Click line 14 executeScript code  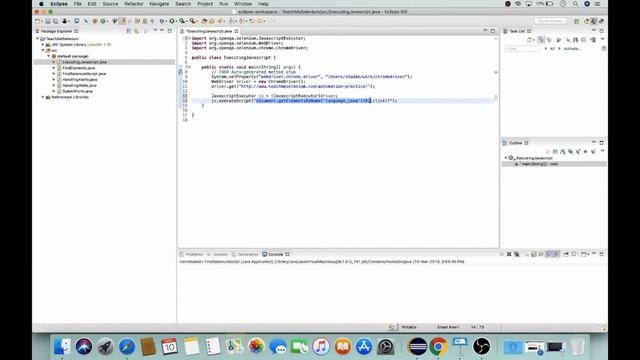[x=304, y=100]
